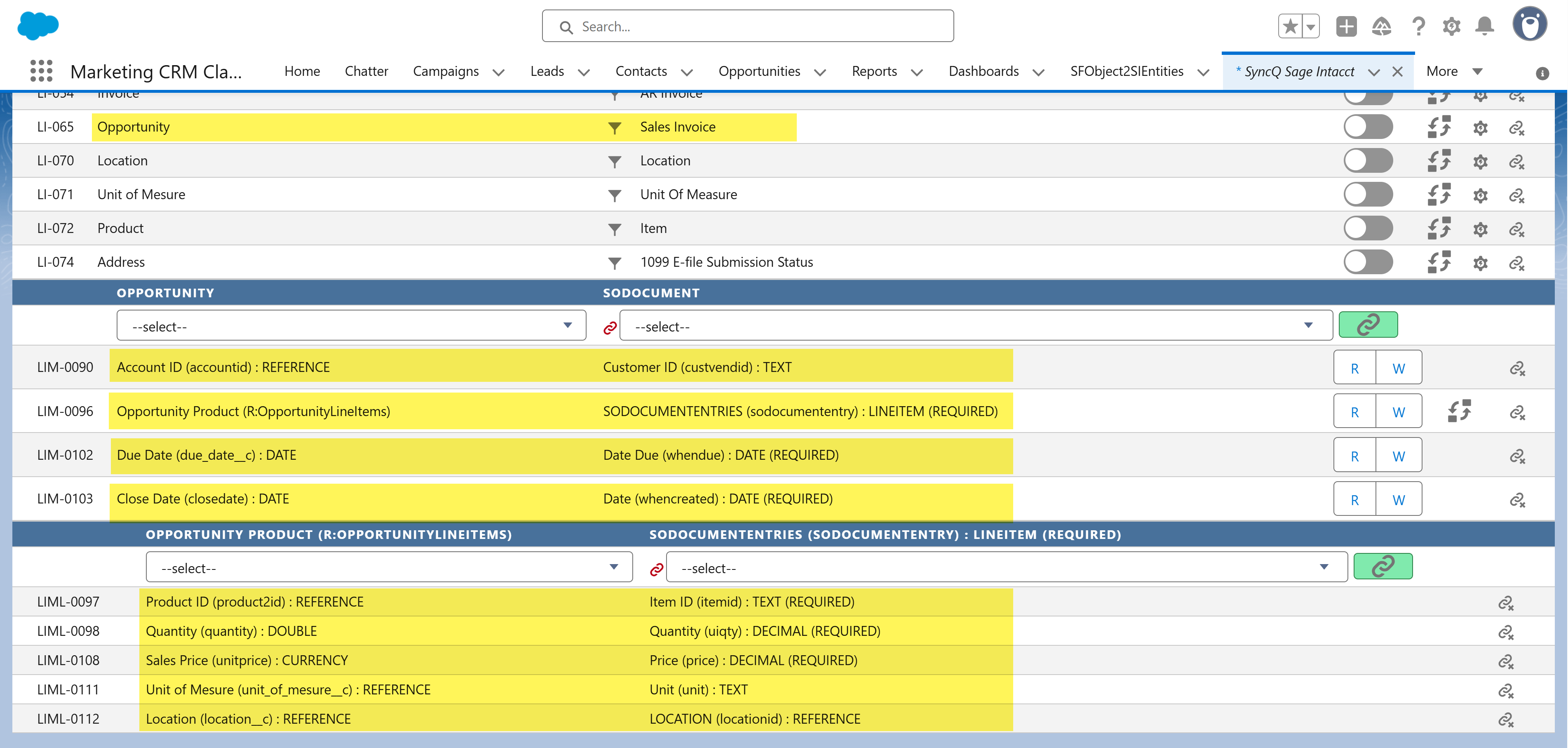Expand the Campaigns tab chevron

[498, 73]
